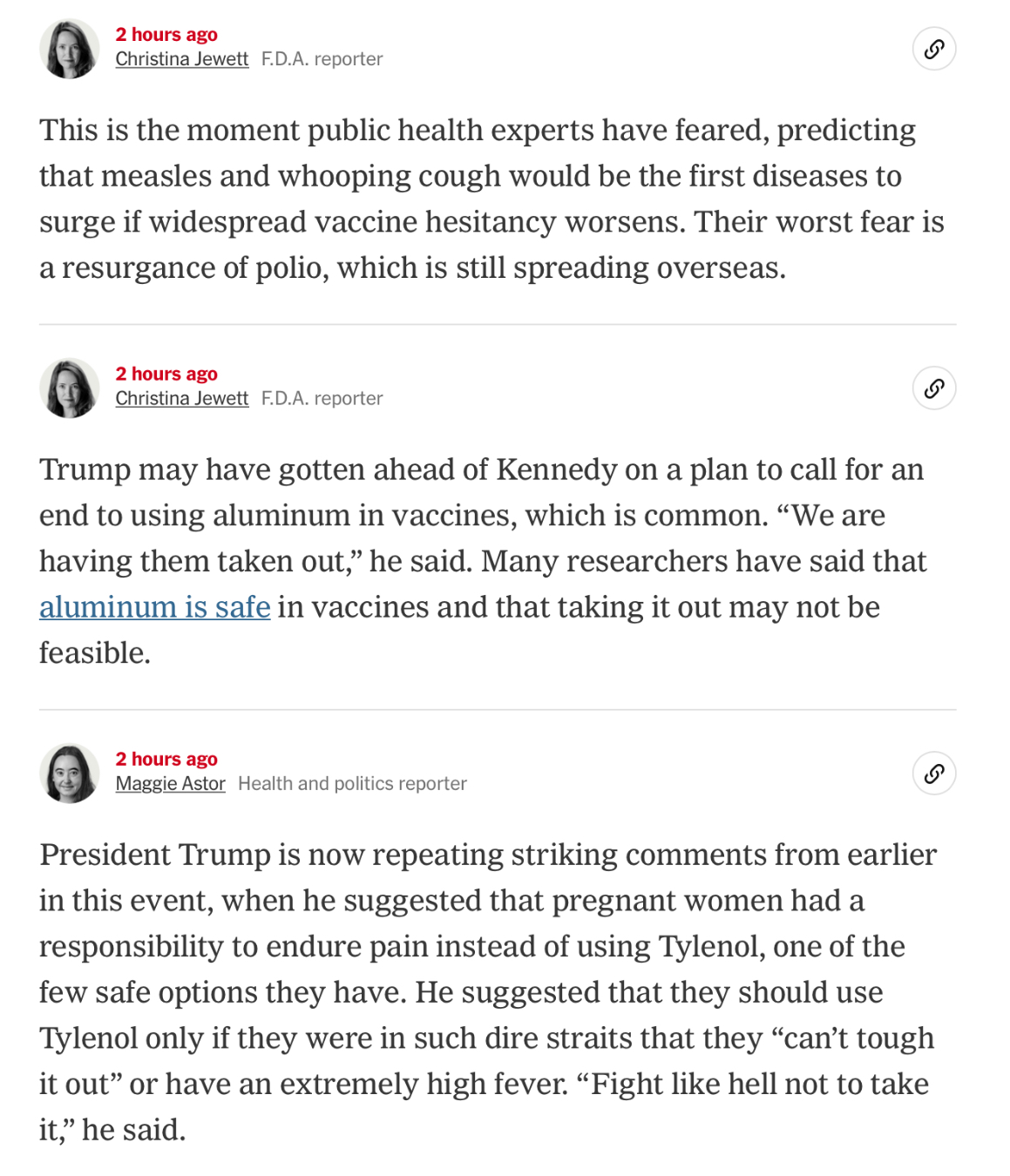Viewport: 1010px width, 1176px height.
Task: Copy link icon for the aluminum vaccines post
Action: (x=933, y=388)
